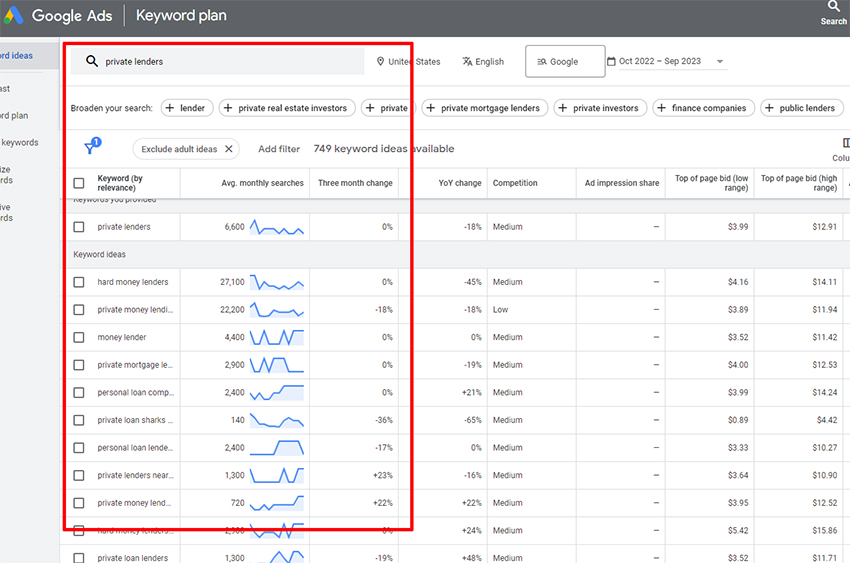The width and height of the screenshot is (850, 563).
Task: Click the 749 keyword ideas available text
Action: [x=384, y=149]
